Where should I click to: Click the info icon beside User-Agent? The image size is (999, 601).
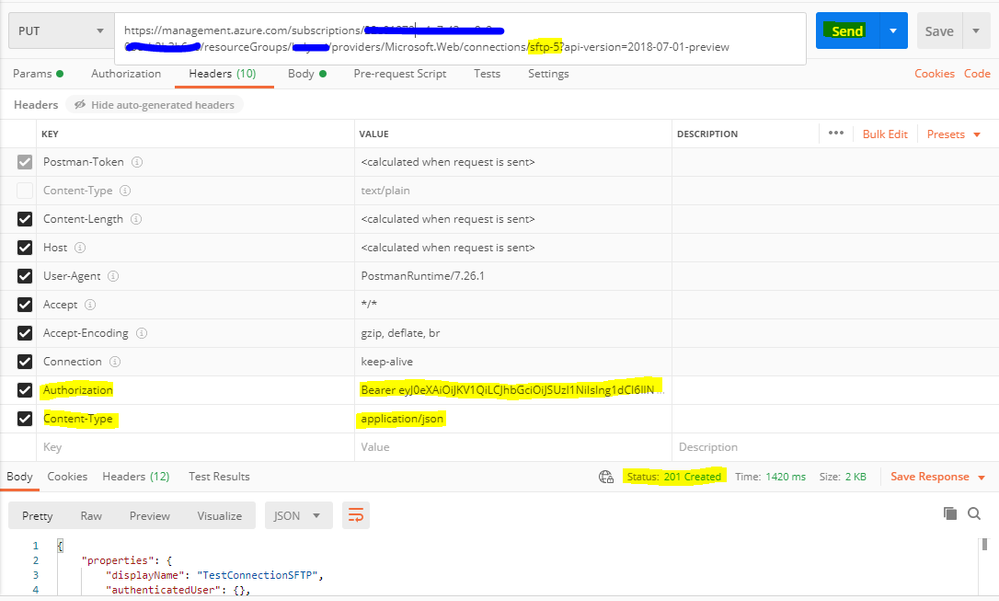coord(113,276)
